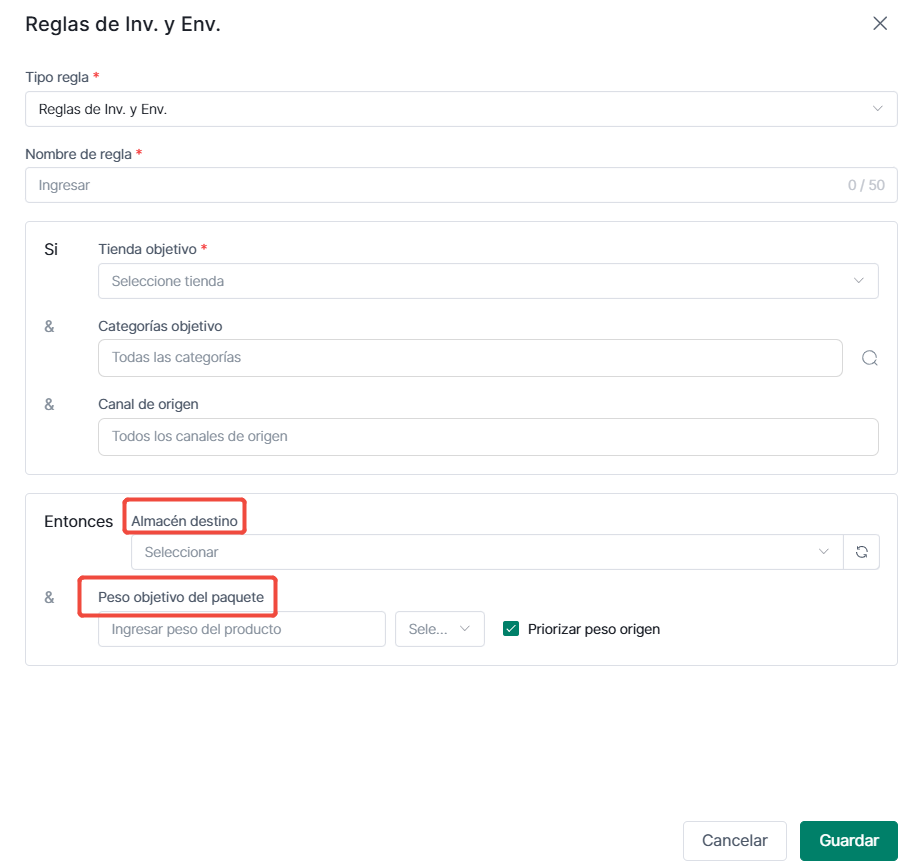Refresh the Almacén destino list

tap(862, 552)
